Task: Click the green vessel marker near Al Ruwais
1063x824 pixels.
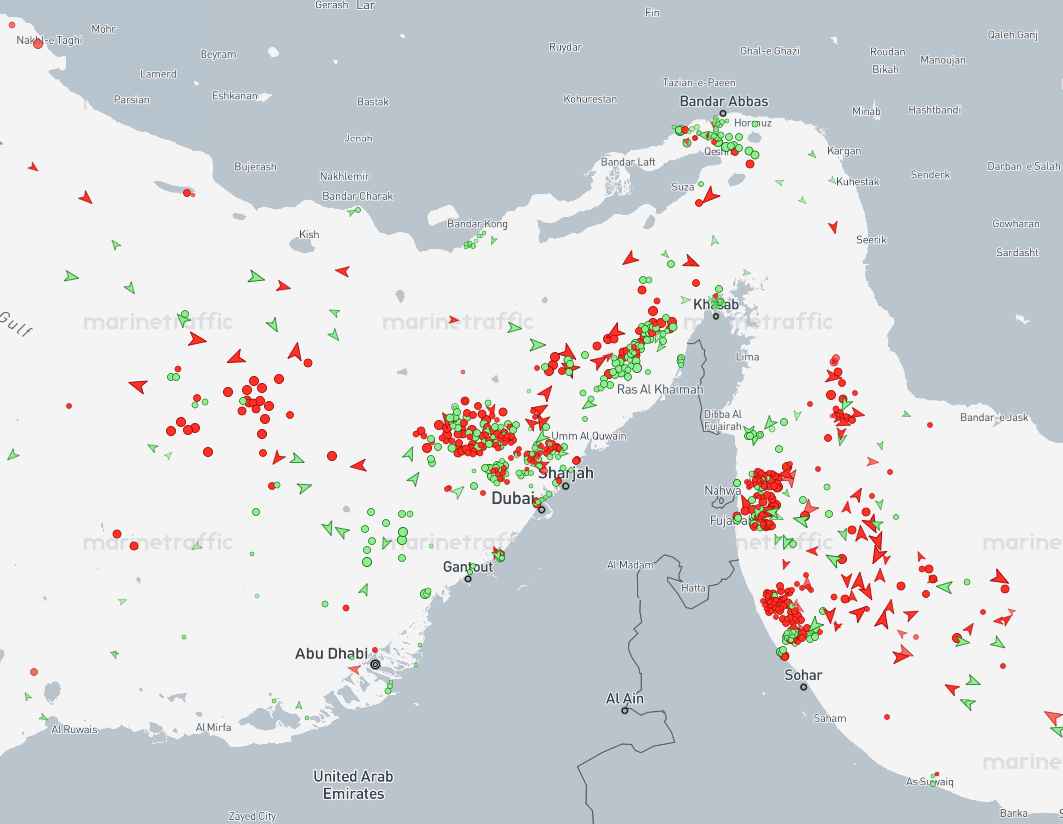Action: 42,718
